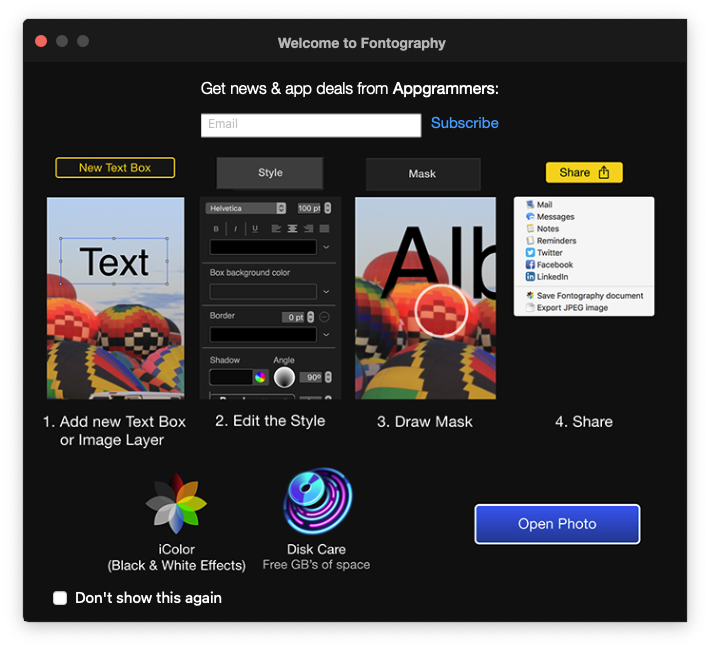Image resolution: width=710 pixels, height=649 pixels.
Task: Click the shadow color swatch
Action: pyautogui.click(x=231, y=377)
